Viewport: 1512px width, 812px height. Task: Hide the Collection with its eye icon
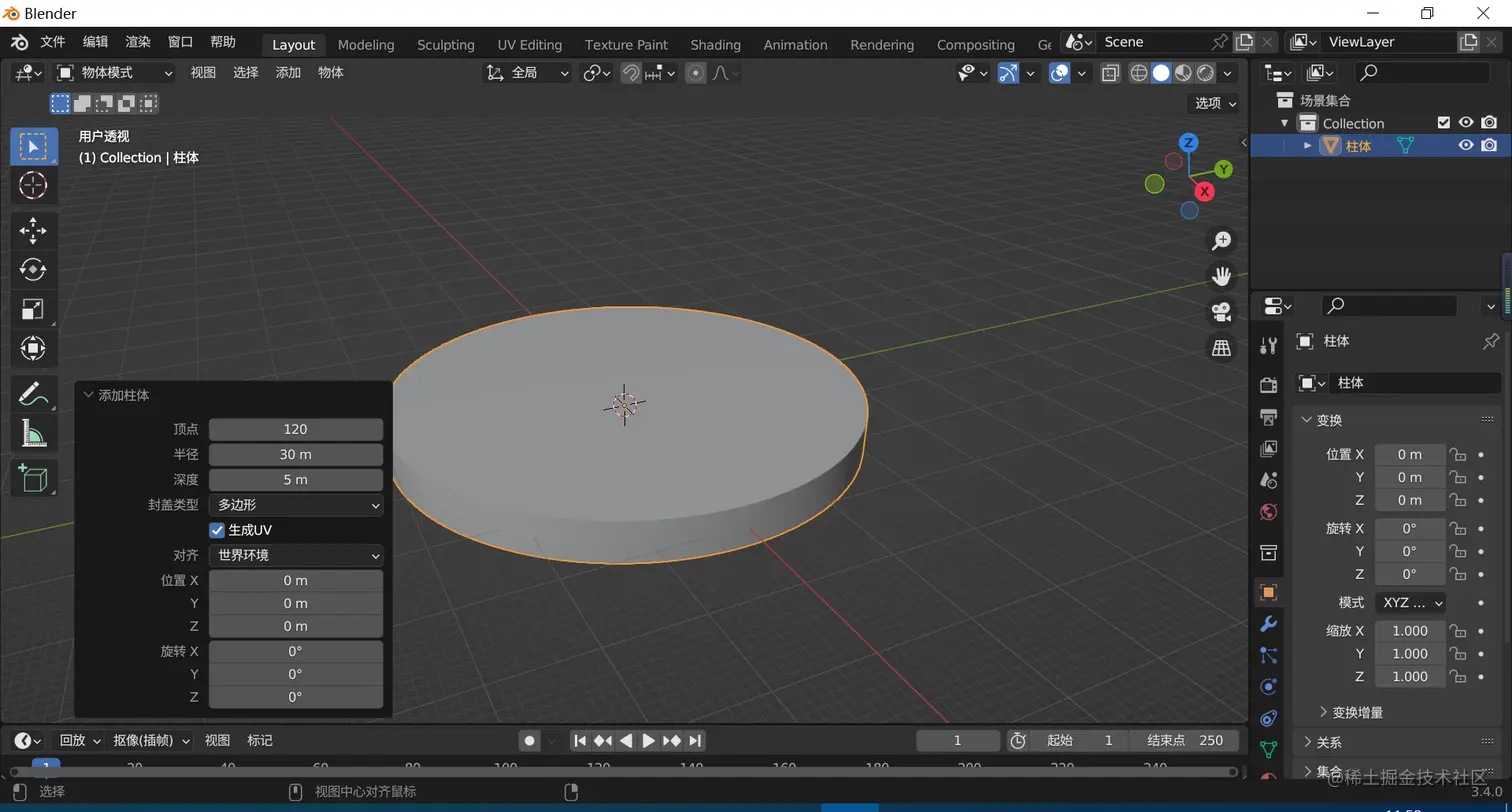(x=1466, y=123)
